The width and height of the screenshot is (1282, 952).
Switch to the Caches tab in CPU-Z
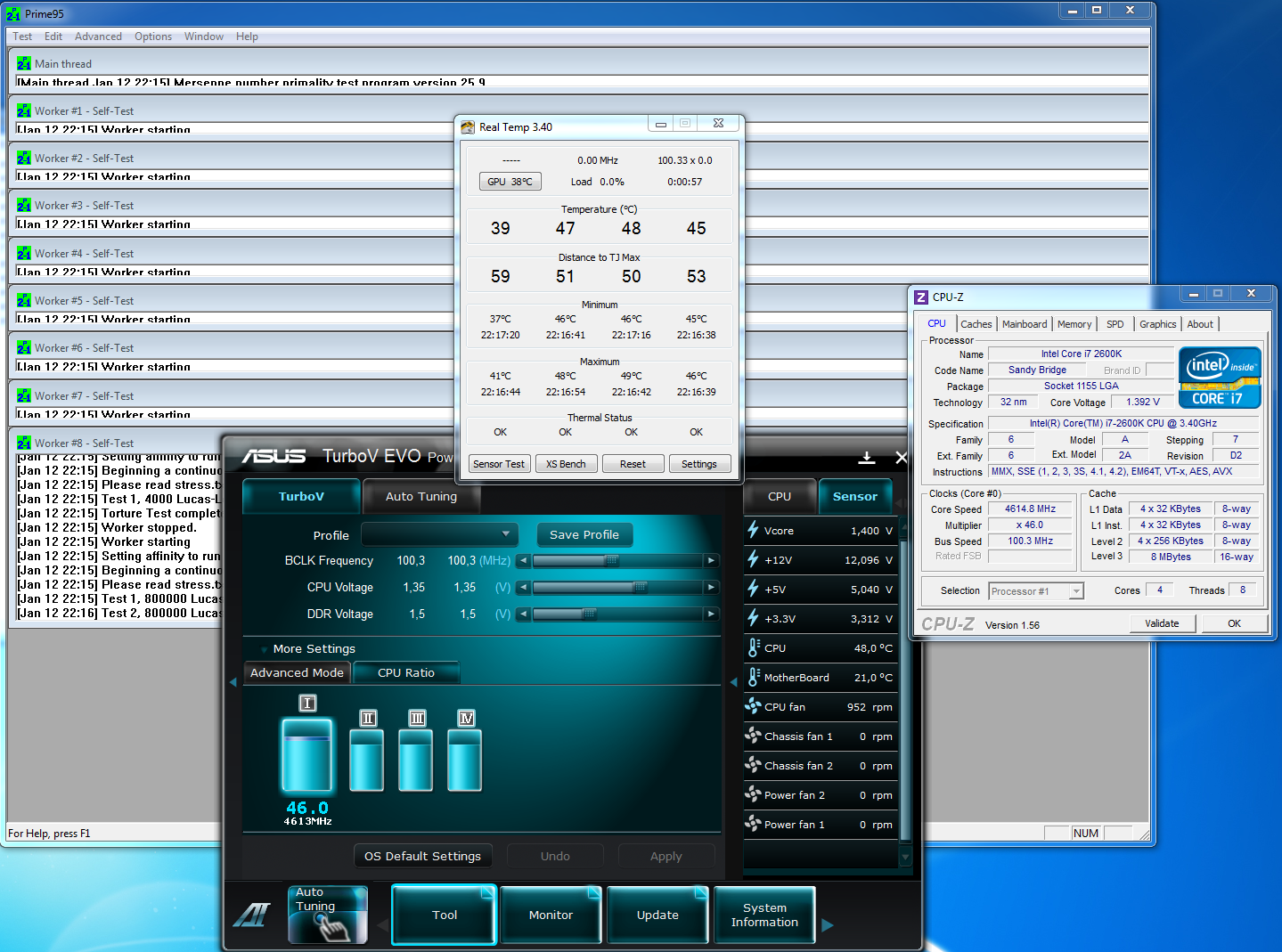pyautogui.click(x=976, y=324)
